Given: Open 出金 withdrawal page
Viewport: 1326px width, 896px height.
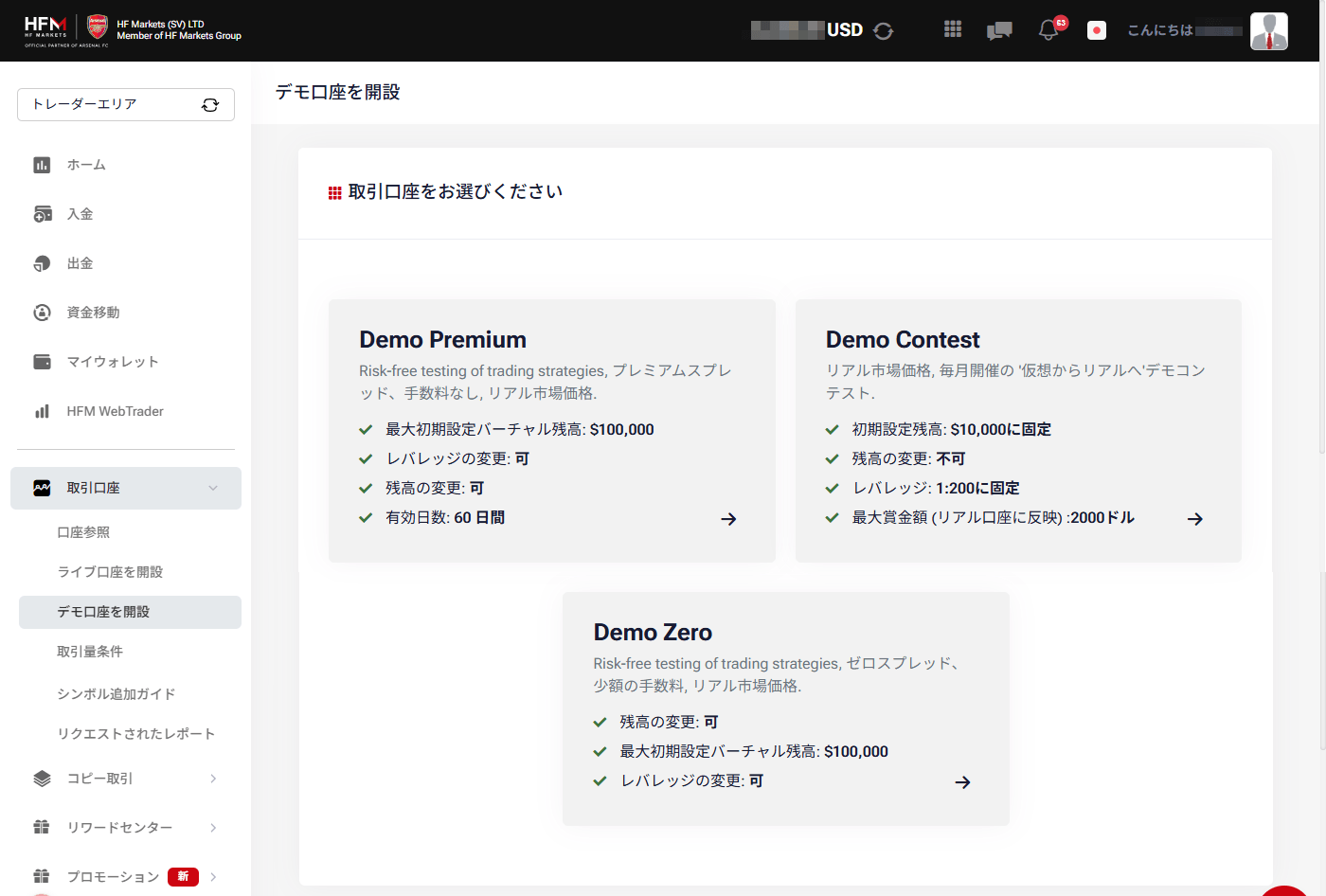Looking at the screenshot, I should coord(80,263).
